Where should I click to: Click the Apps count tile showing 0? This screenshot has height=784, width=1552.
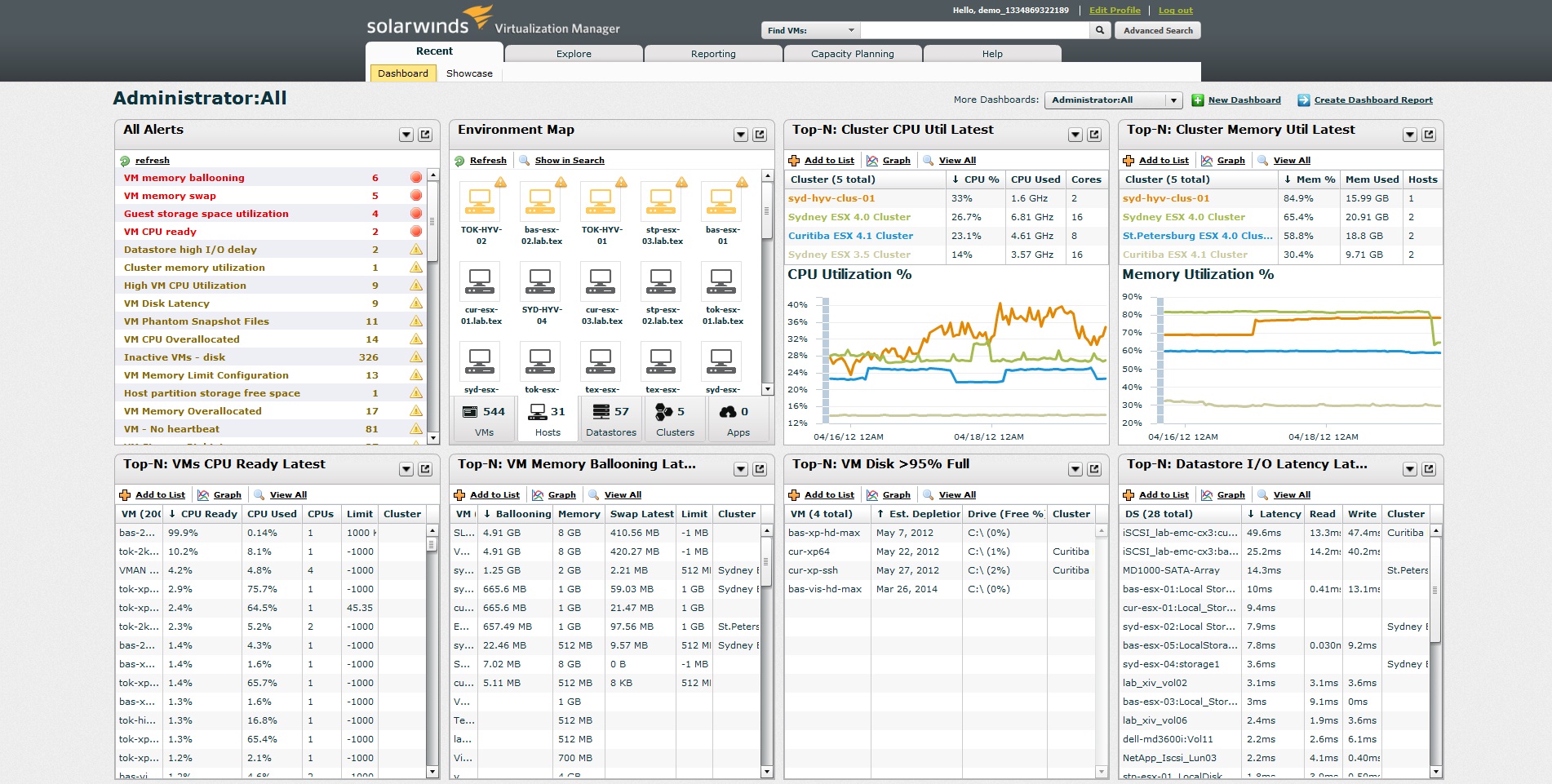tap(738, 419)
